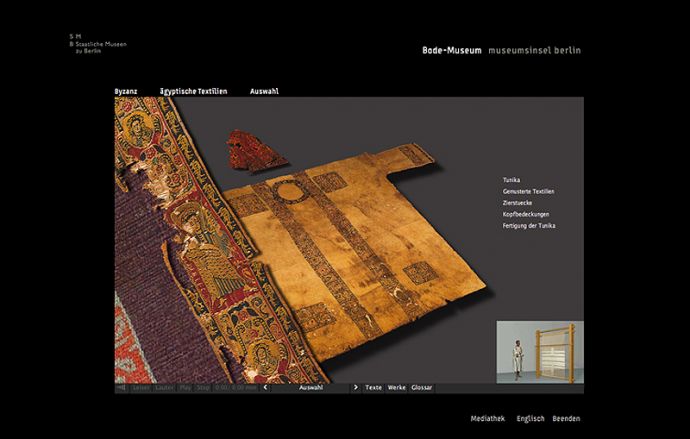Open the ägyptische Textilien tab
Viewport: 690px width, 439px height.
tap(193, 91)
